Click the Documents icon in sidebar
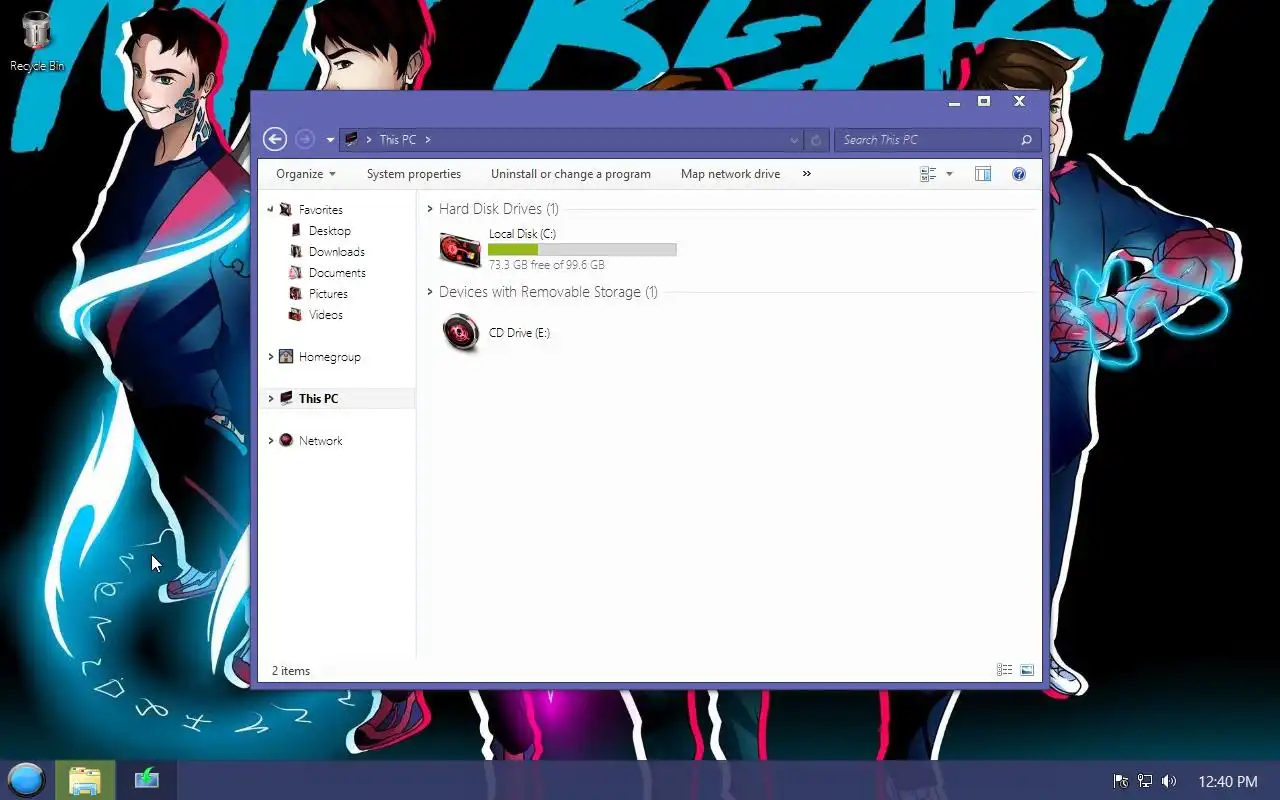This screenshot has height=800, width=1280. [295, 273]
